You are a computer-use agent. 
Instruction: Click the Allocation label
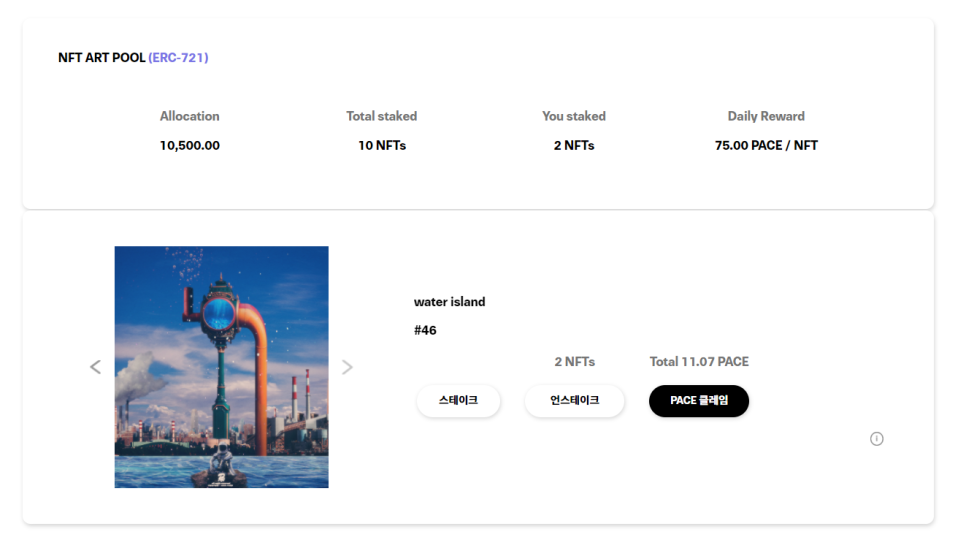[190, 116]
